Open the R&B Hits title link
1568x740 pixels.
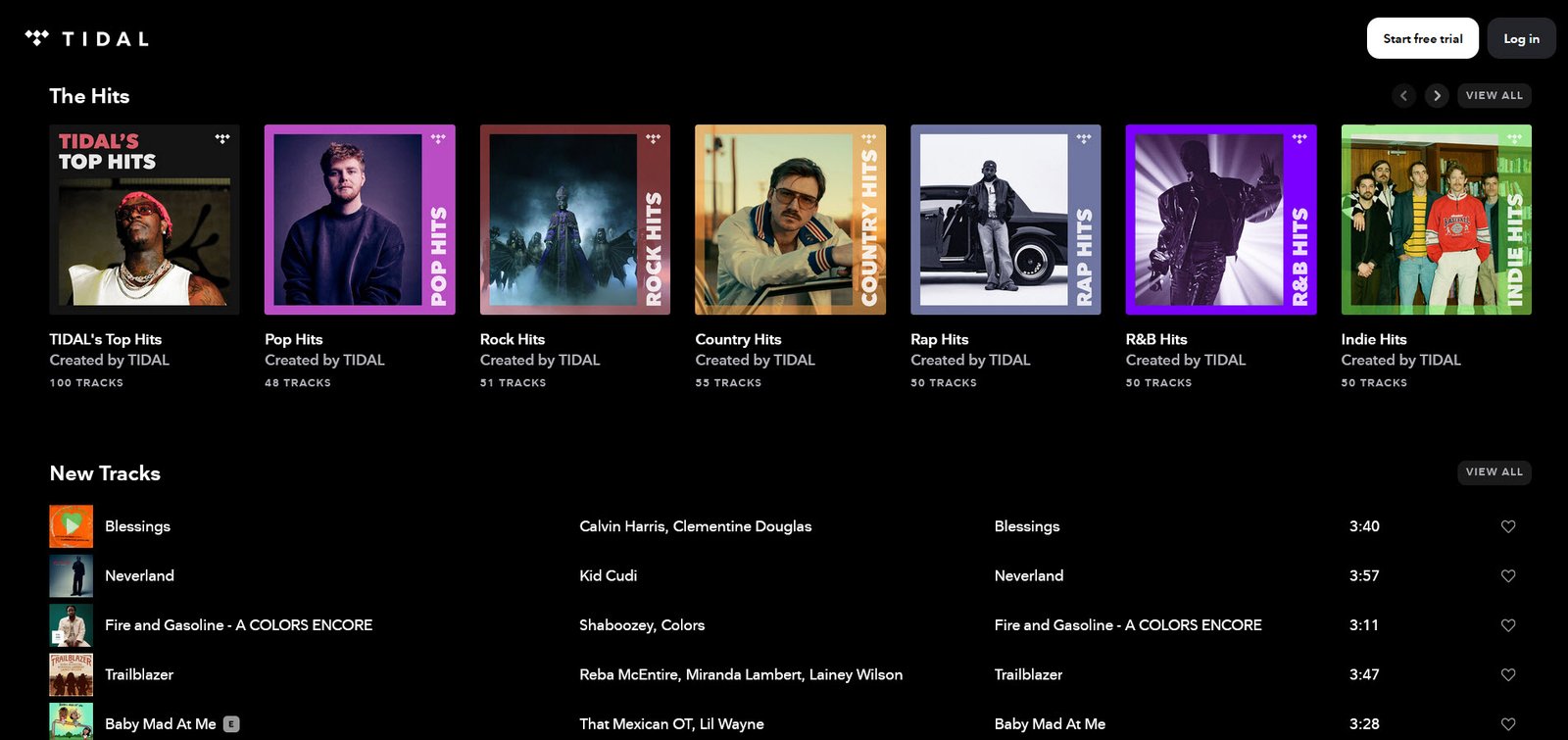coord(1156,339)
